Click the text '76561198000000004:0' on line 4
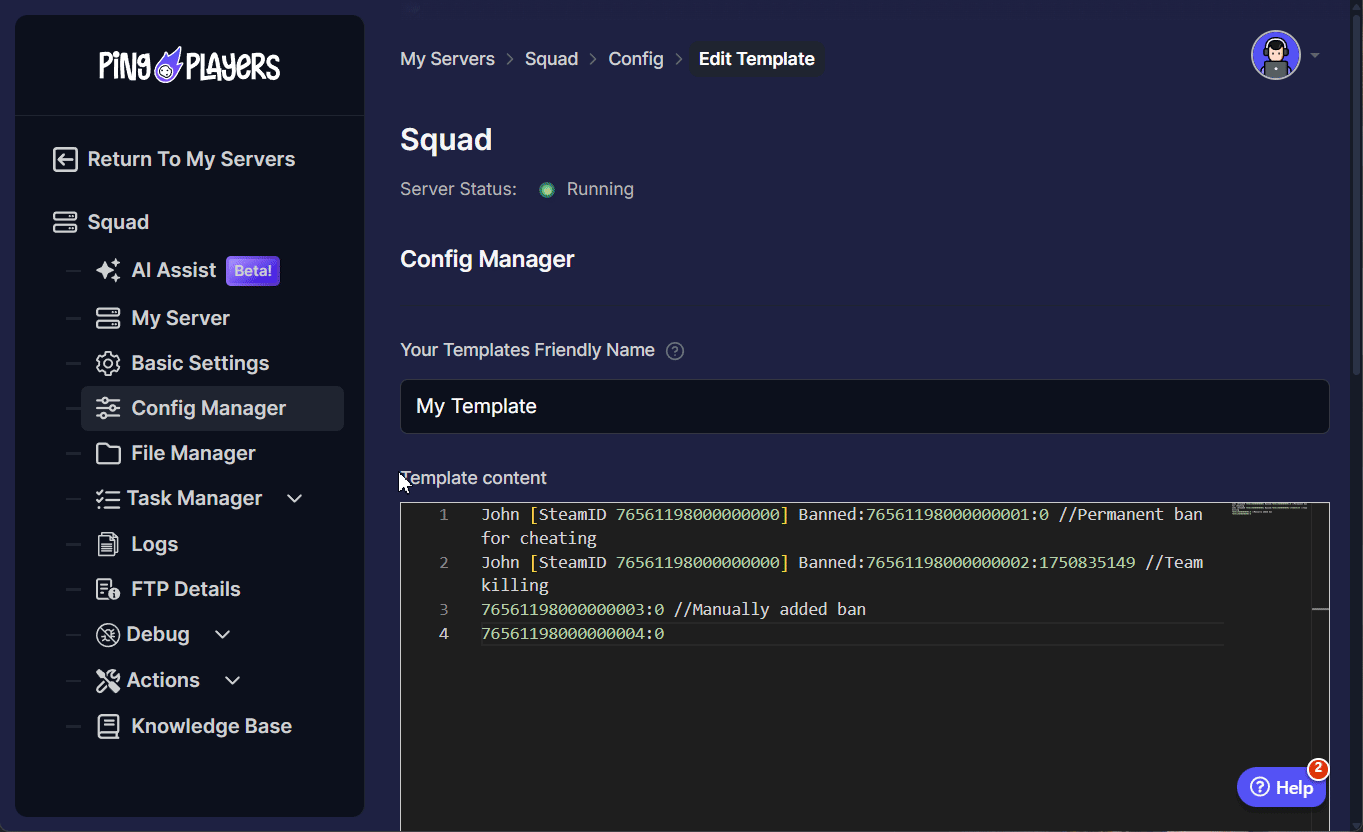Viewport: 1363px width, 832px height. (572, 634)
